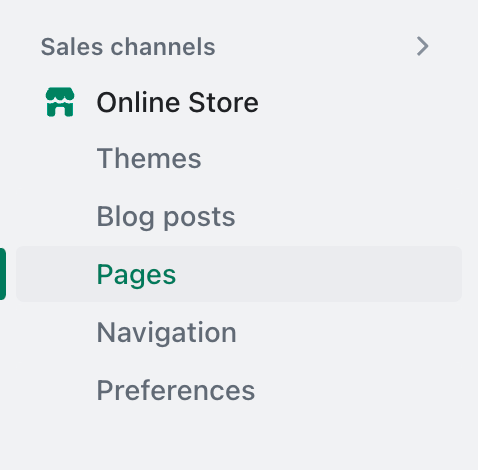
Task: Expand Sales channels with the chevron arrow
Action: [422, 46]
